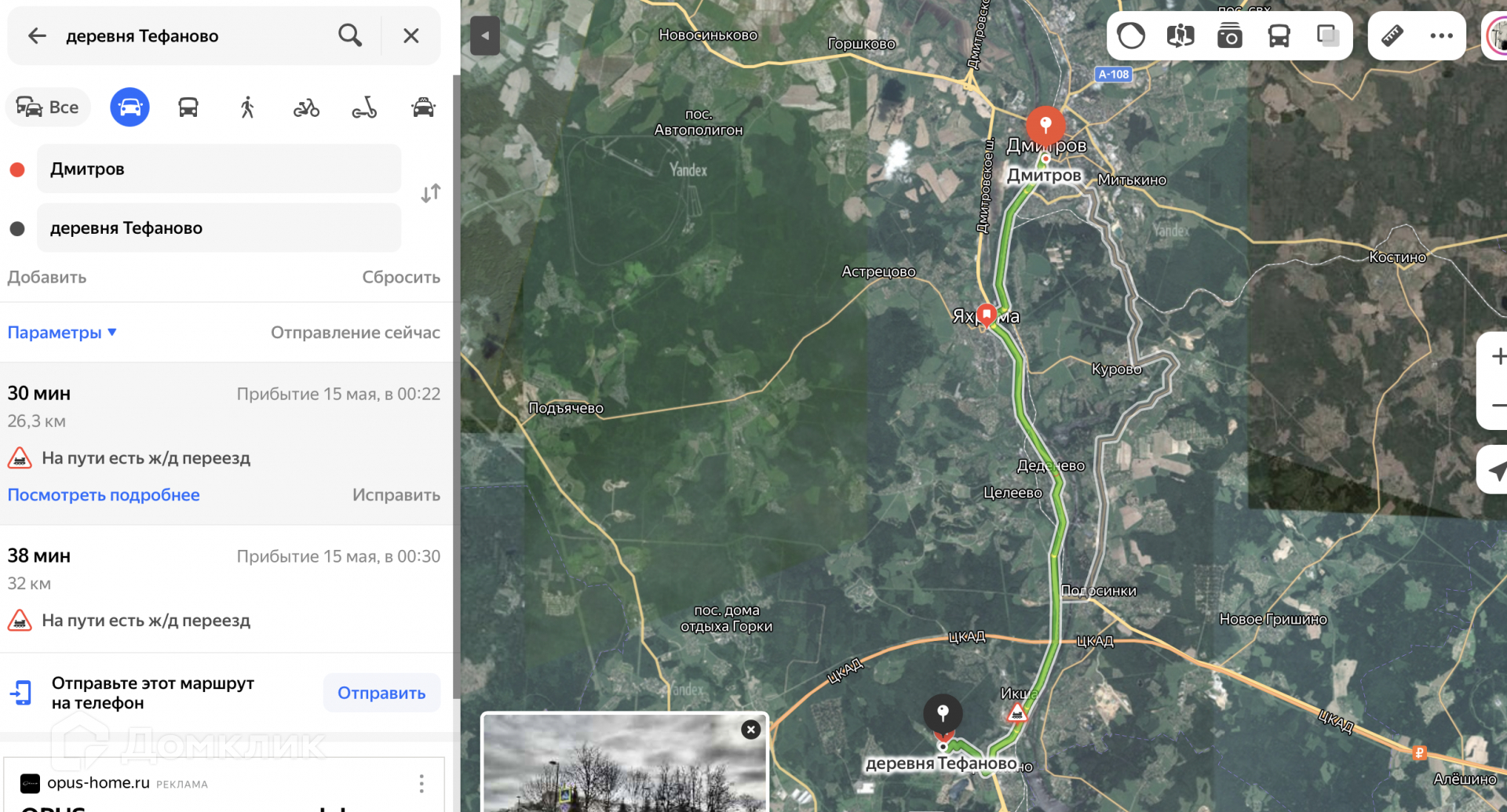Click the 'Костино' map label
This screenshot has height=812, width=1507.
pyautogui.click(x=1397, y=257)
